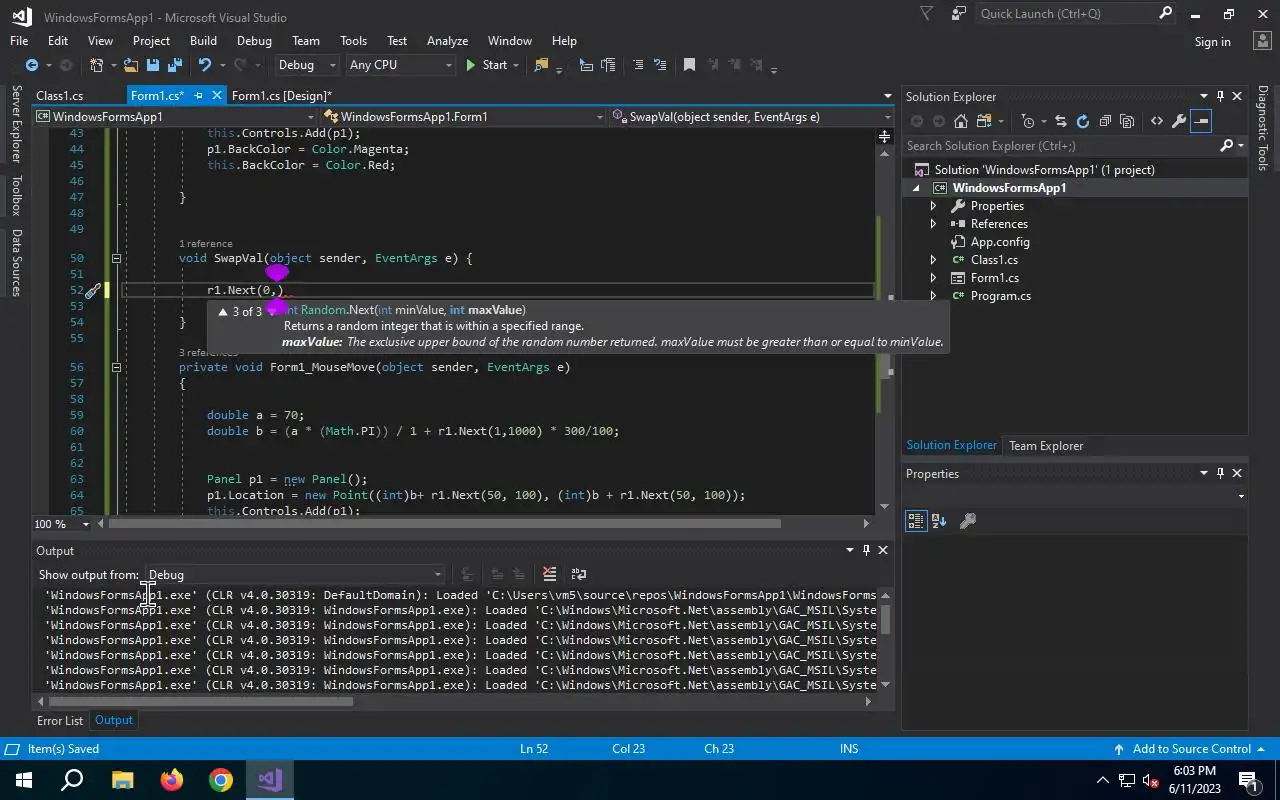The width and height of the screenshot is (1280, 800).
Task: Click the Open File toolbar icon
Action: coord(131,65)
